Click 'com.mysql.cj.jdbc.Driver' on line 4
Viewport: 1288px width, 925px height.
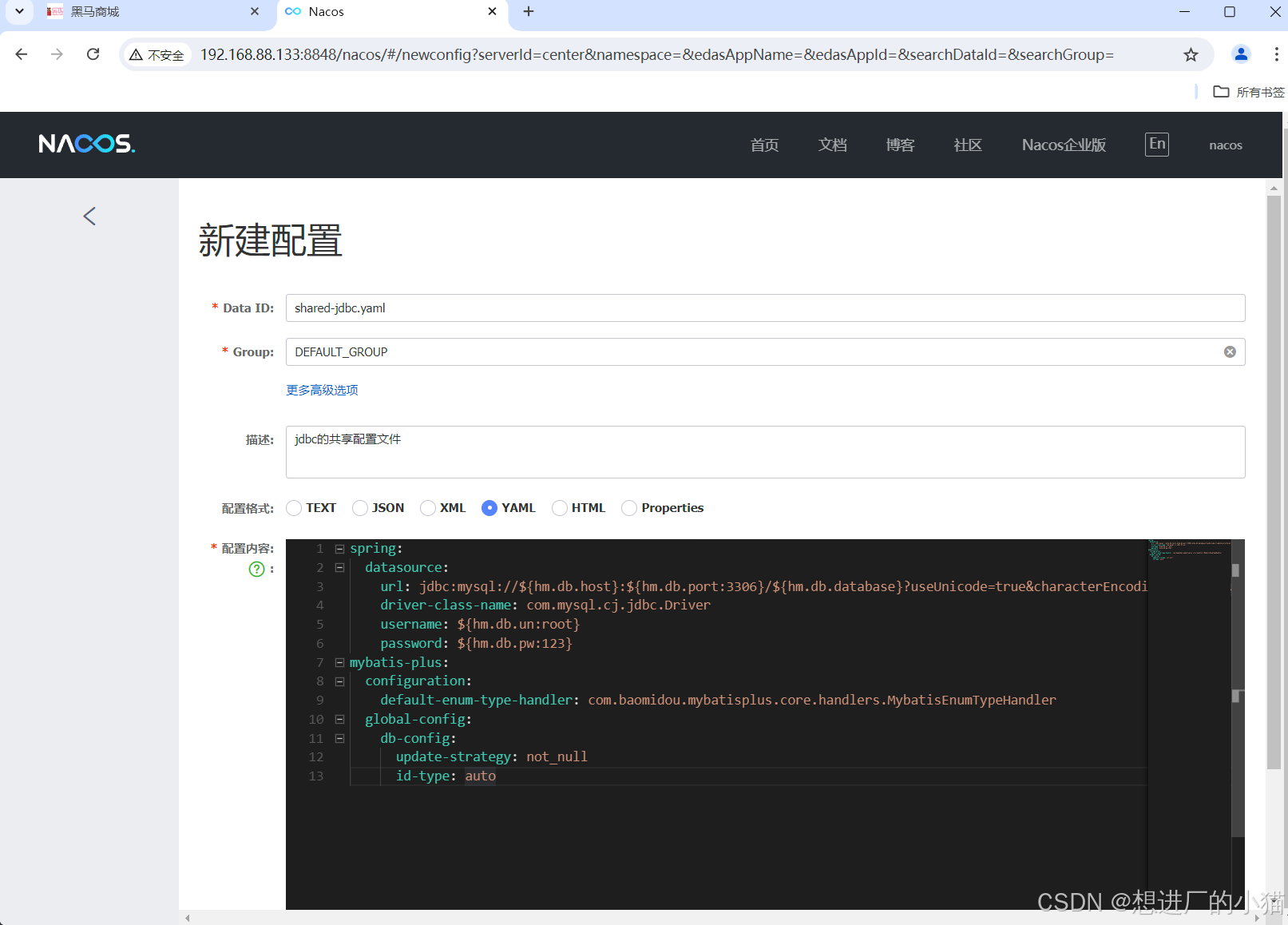click(x=618, y=605)
